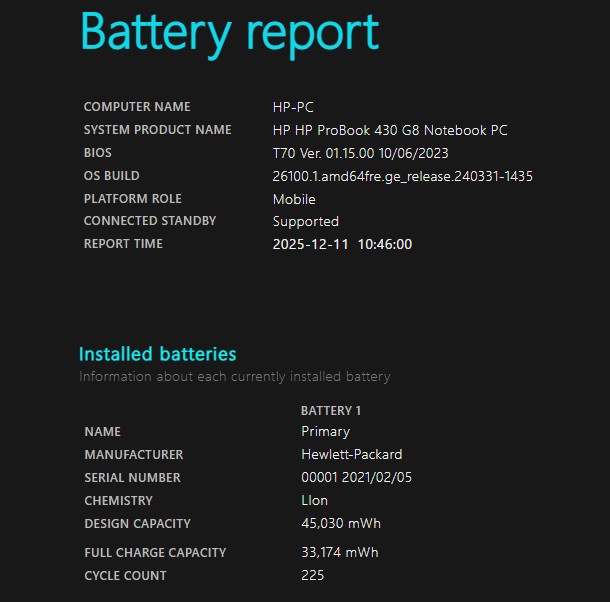Click the SYSTEM PRODUCT NAME label
This screenshot has height=602, width=610.
coord(157,130)
